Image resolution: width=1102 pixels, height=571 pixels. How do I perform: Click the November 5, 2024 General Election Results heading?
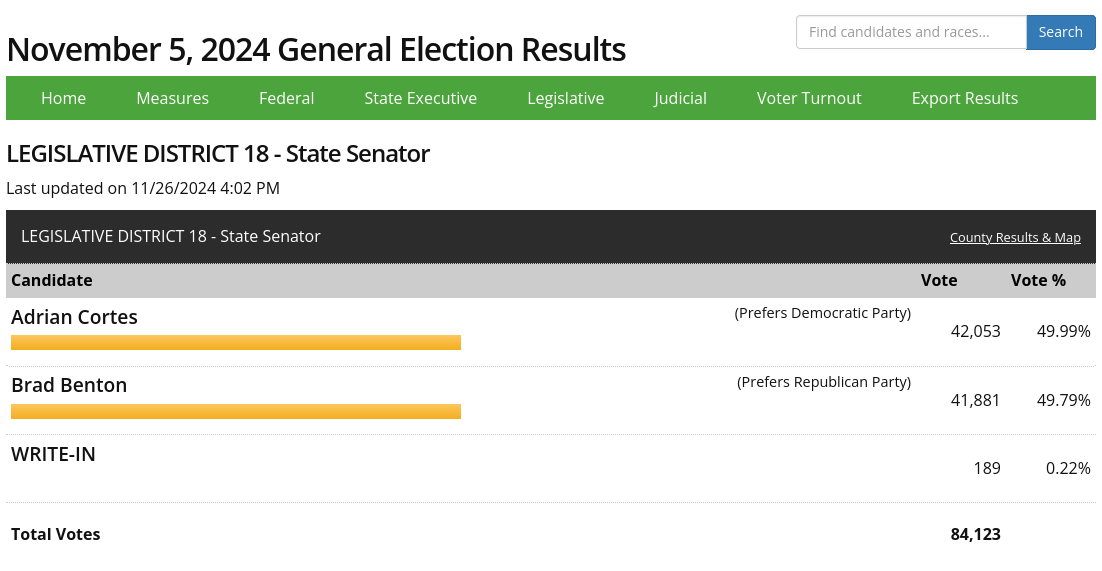click(x=316, y=50)
